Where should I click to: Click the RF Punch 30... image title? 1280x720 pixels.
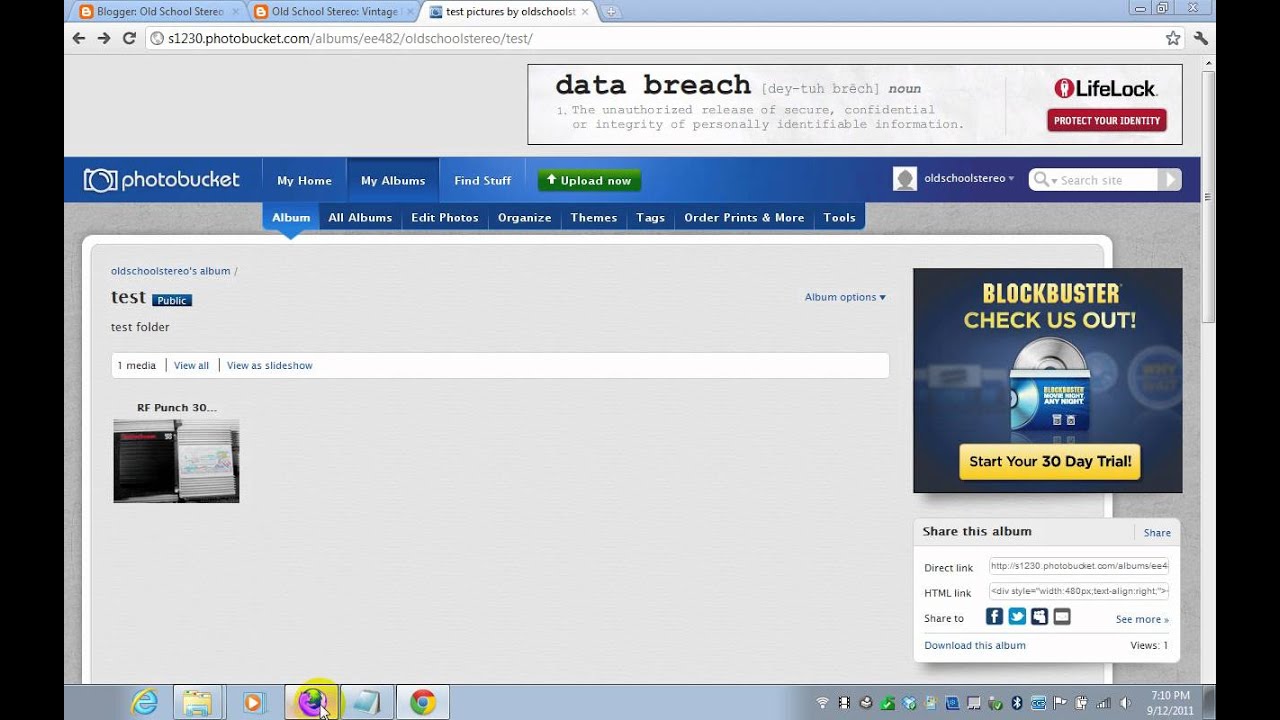[177, 408]
